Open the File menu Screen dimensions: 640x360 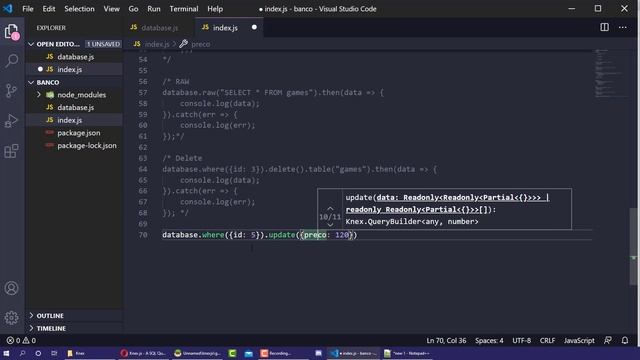pyautogui.click(x=28, y=9)
